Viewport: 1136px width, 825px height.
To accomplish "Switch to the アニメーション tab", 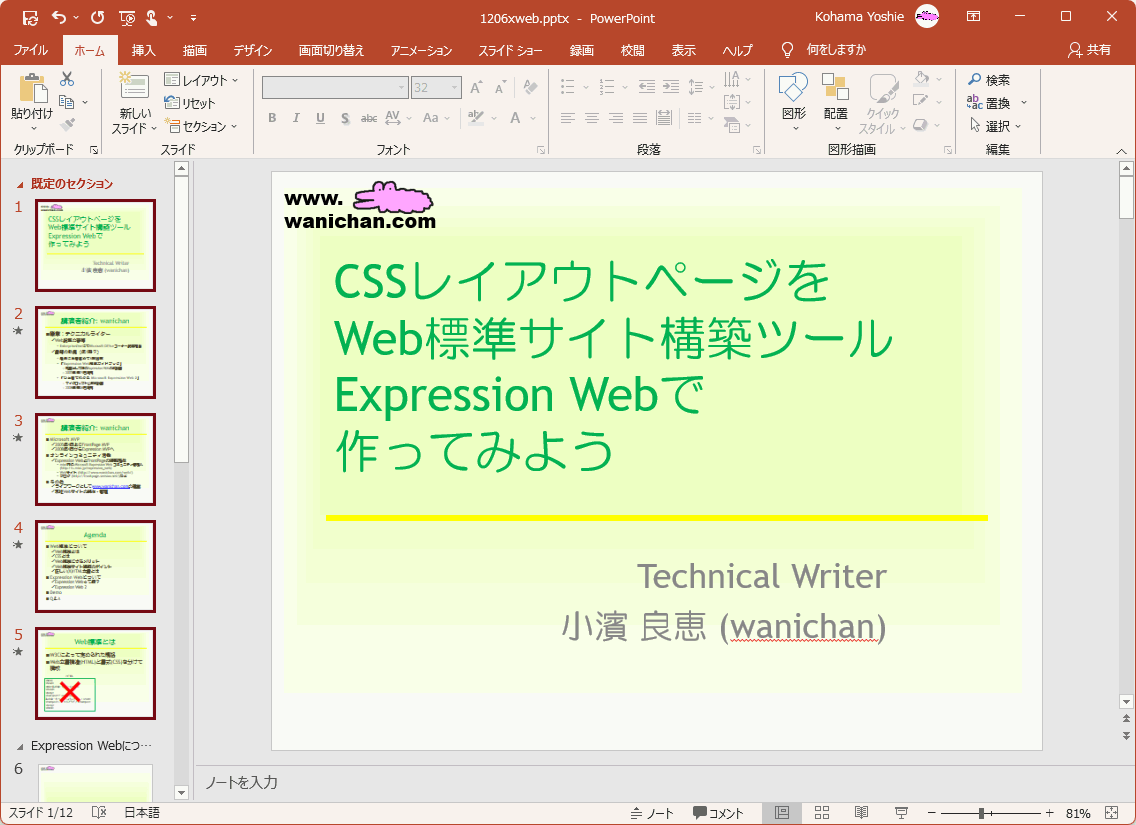I will point(421,50).
